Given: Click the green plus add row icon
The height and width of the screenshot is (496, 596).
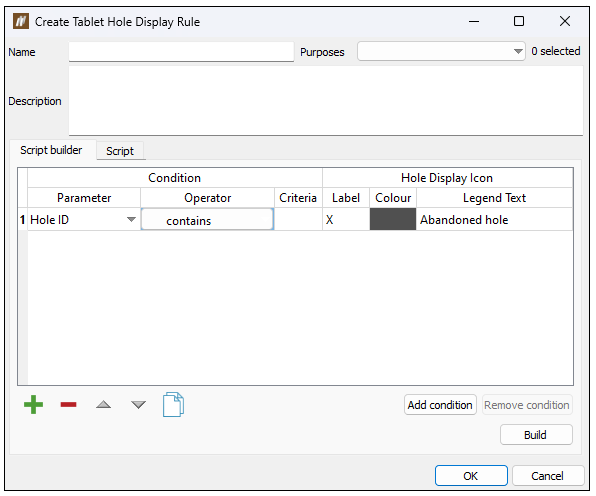Looking at the screenshot, I should click(33, 404).
